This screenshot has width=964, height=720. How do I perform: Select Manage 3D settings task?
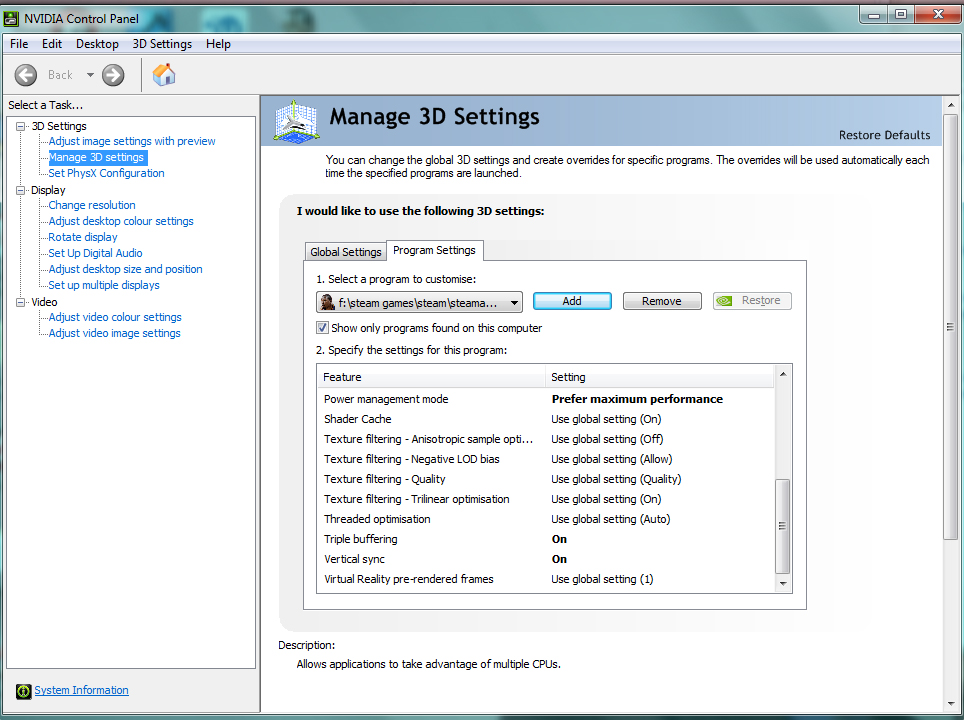click(x=97, y=157)
